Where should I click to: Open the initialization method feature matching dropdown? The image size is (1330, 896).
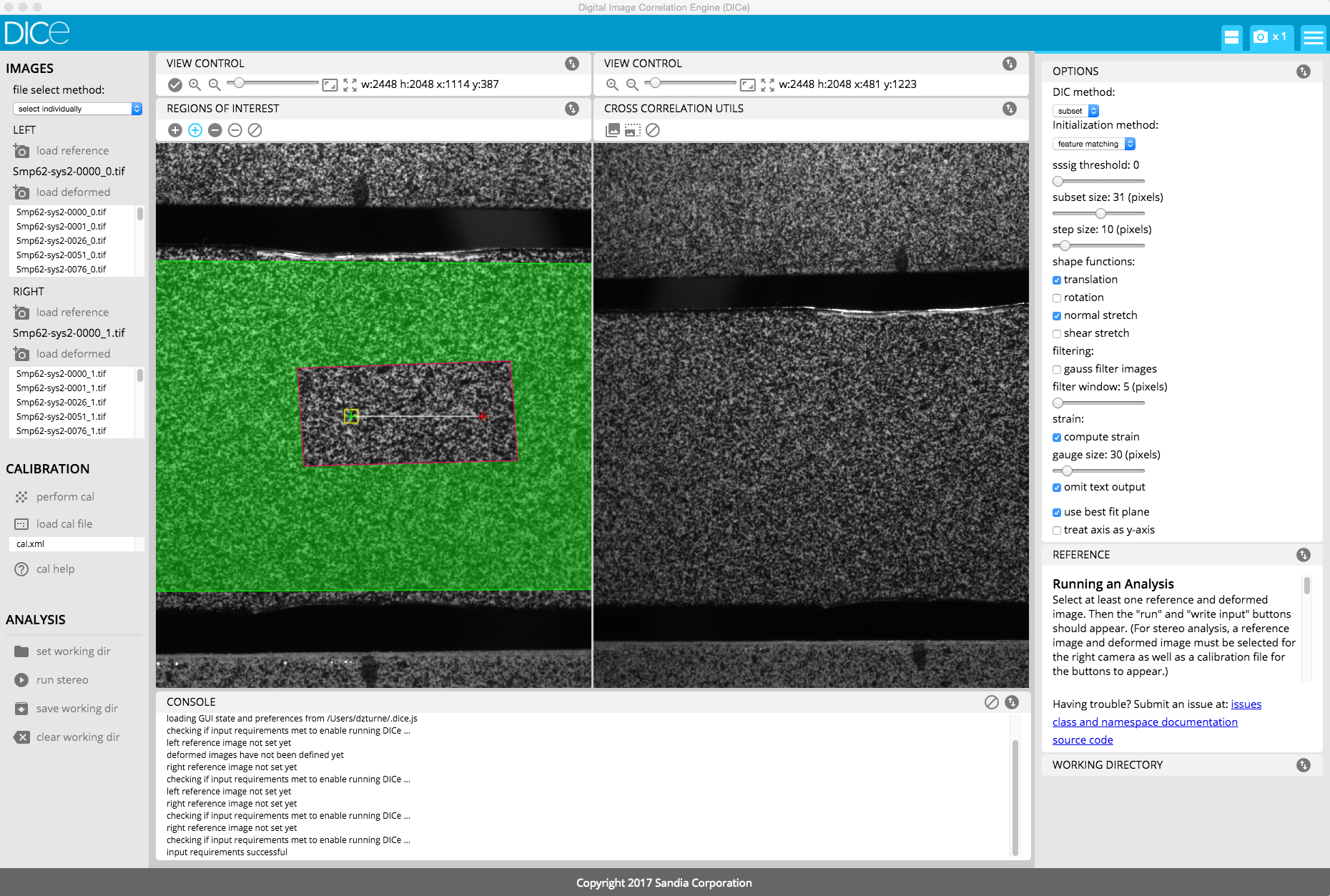click(1093, 144)
